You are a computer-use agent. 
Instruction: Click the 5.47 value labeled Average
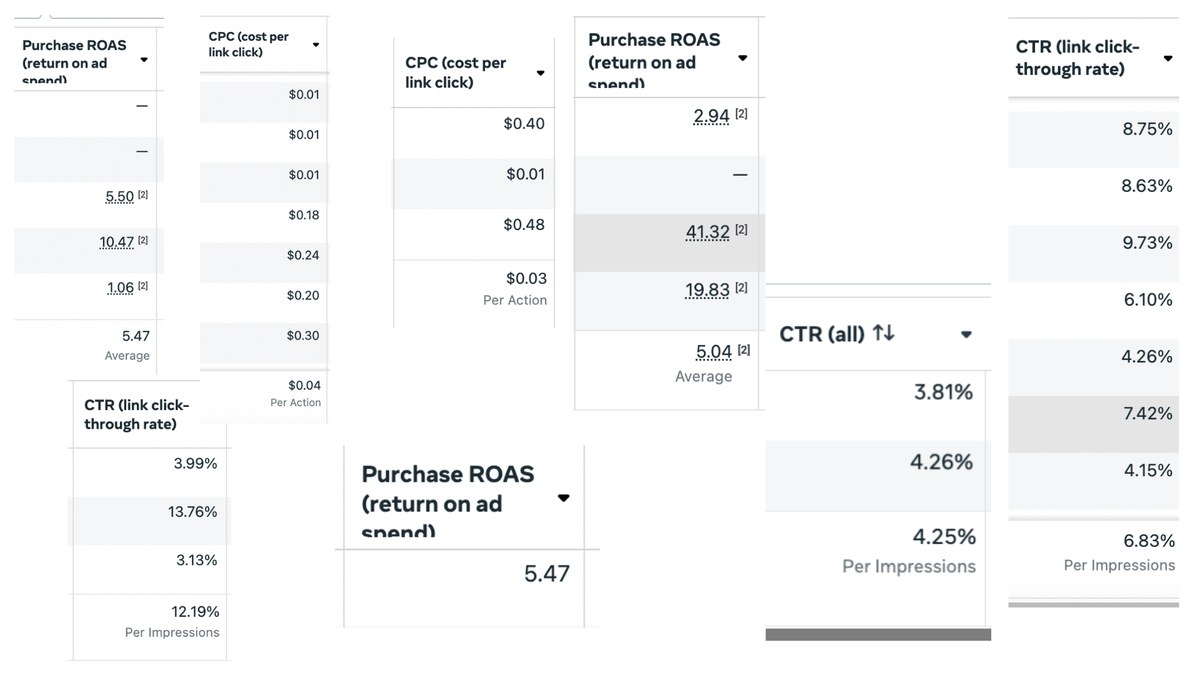tap(135, 336)
